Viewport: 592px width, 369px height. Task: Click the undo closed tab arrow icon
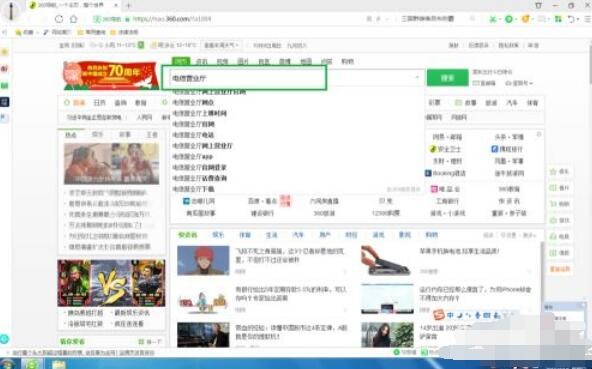tap(572, 19)
